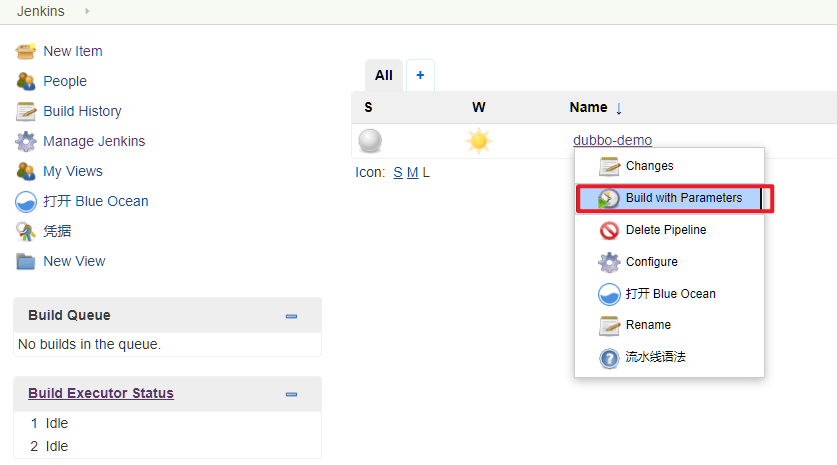Click the credentials keys icon
Image resolution: width=837 pixels, height=465 pixels.
(26, 231)
